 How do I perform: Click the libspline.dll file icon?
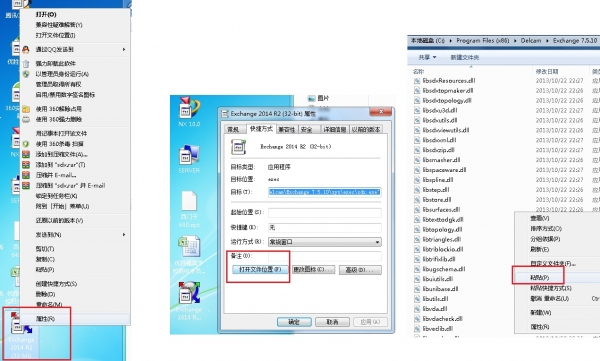click(x=417, y=180)
